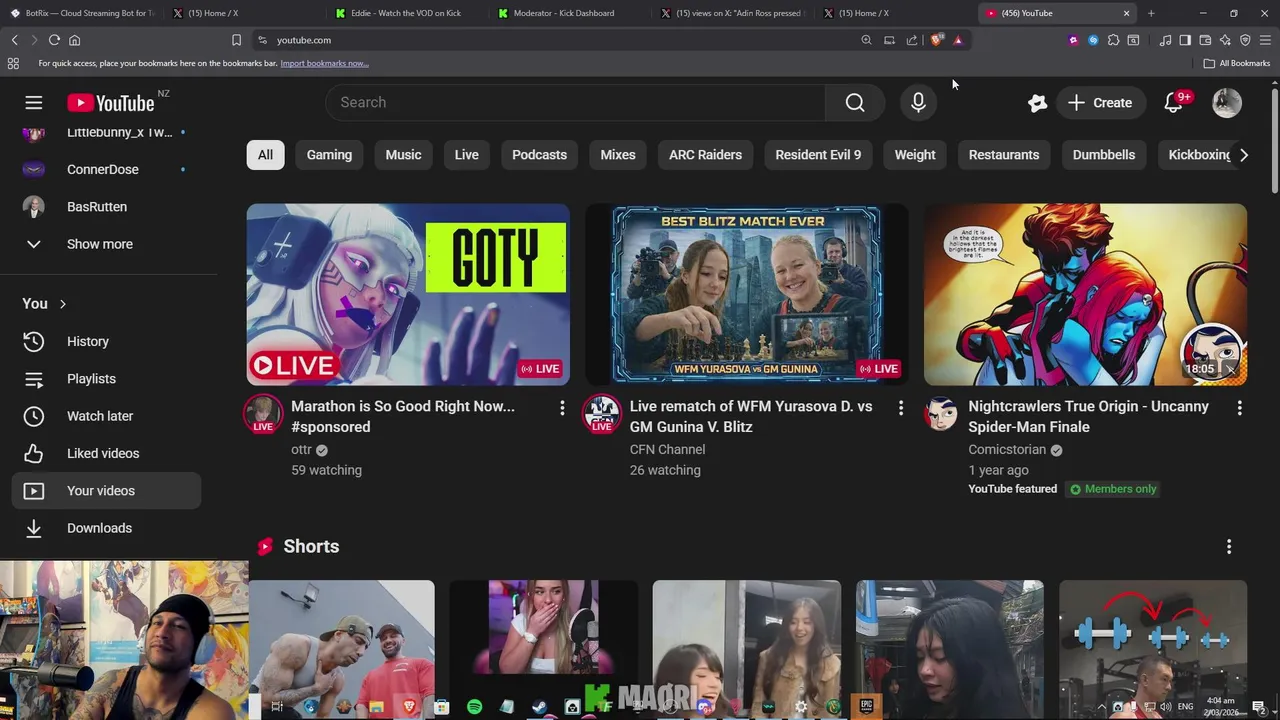Open the Brave wallet icon
Screen dimensions: 1280x720
click(x=1205, y=40)
